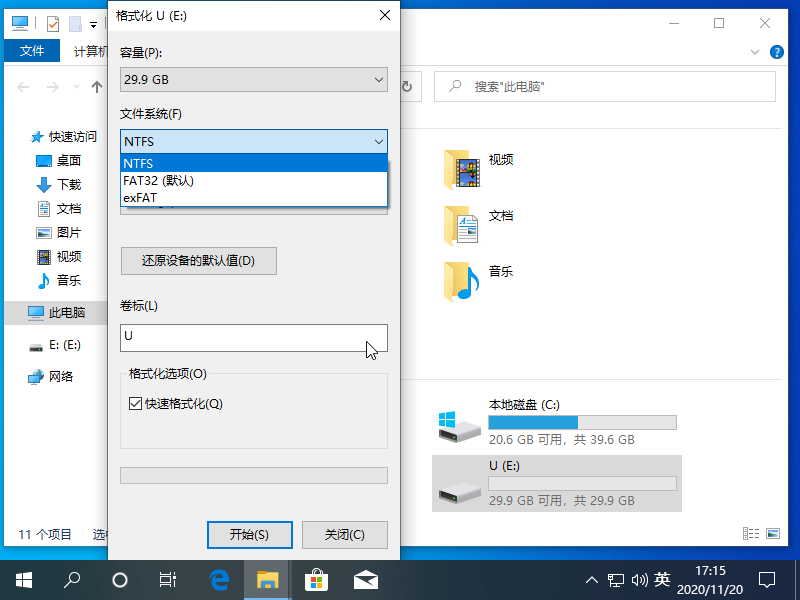Click inside the 卷标 volume label field
800x600 pixels.
(250, 337)
